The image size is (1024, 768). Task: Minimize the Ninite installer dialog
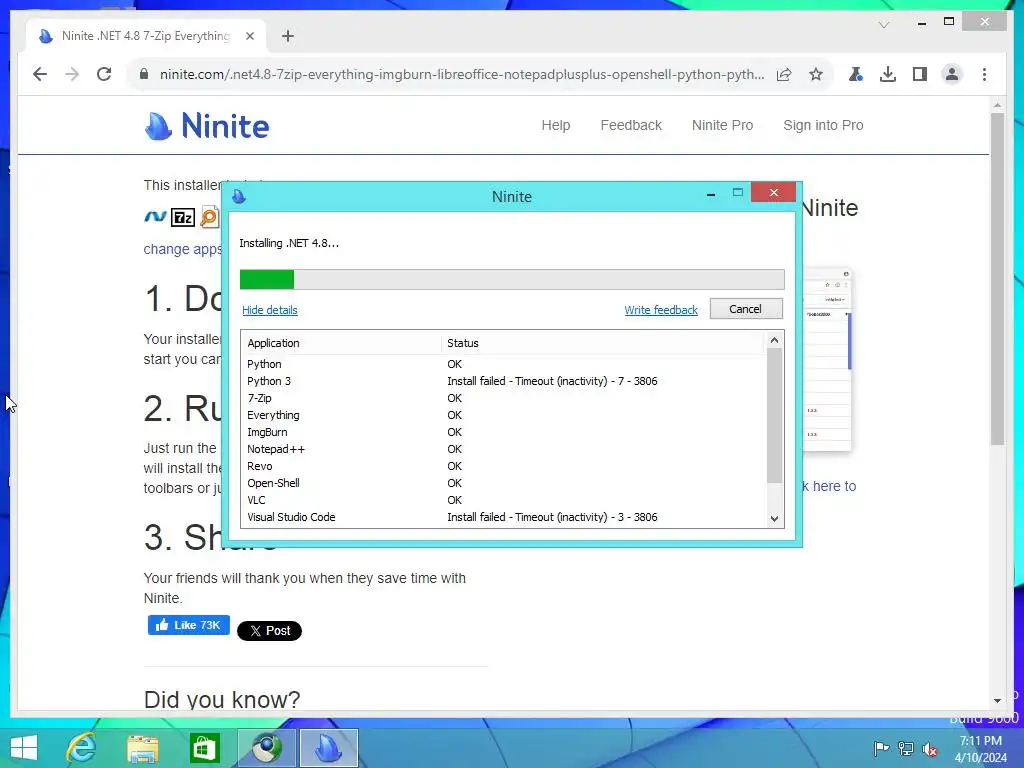[711, 193]
